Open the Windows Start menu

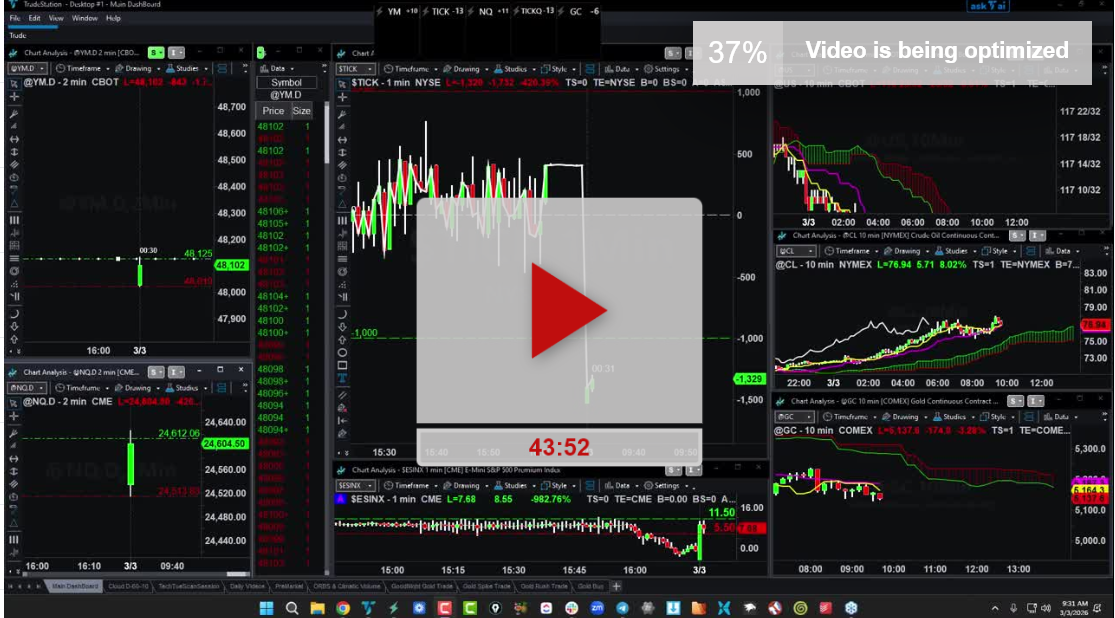pyautogui.click(x=267, y=608)
